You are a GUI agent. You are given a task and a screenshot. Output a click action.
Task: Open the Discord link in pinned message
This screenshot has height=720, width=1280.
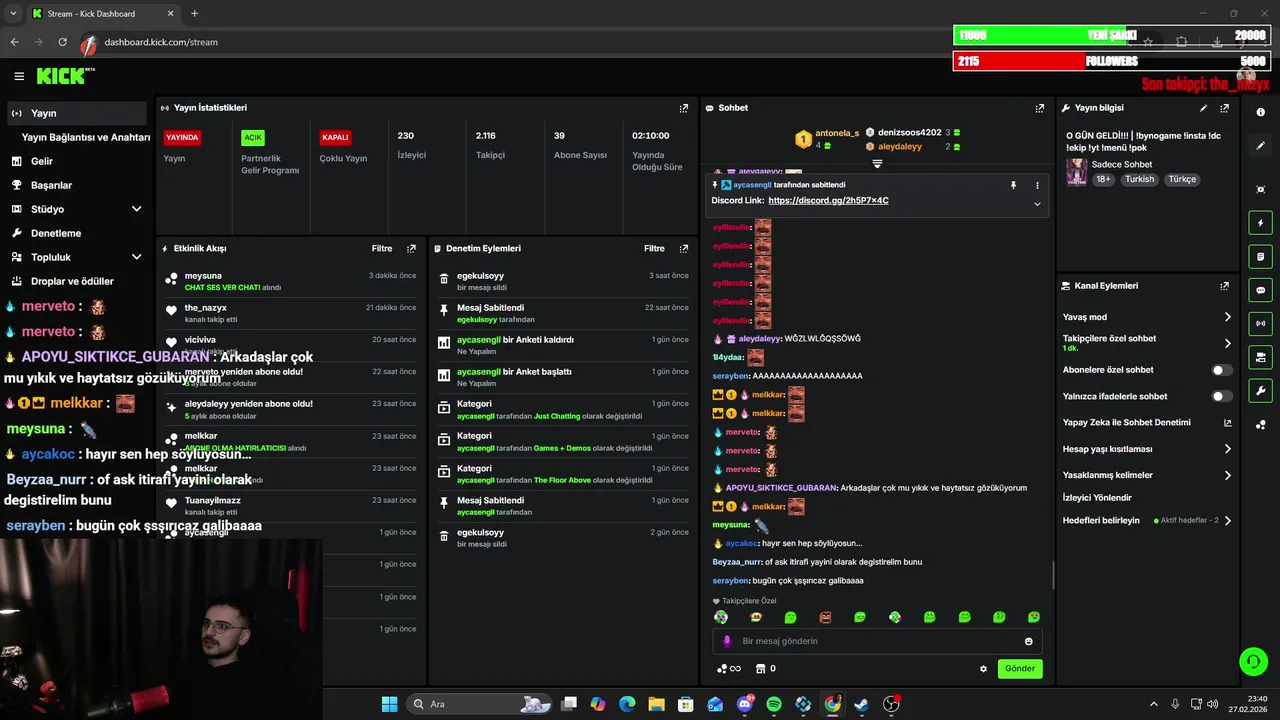[x=828, y=201]
